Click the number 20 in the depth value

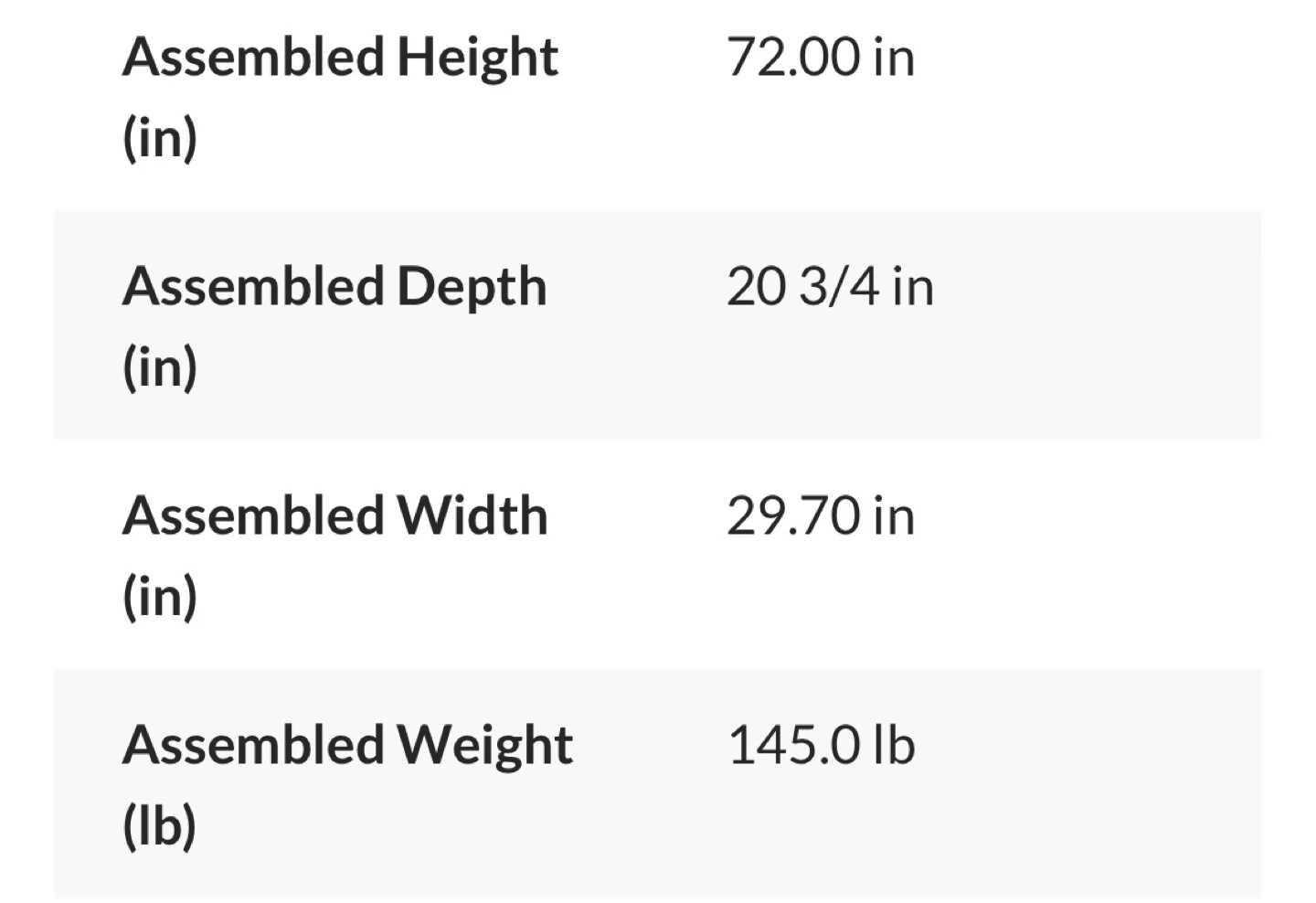756,287
